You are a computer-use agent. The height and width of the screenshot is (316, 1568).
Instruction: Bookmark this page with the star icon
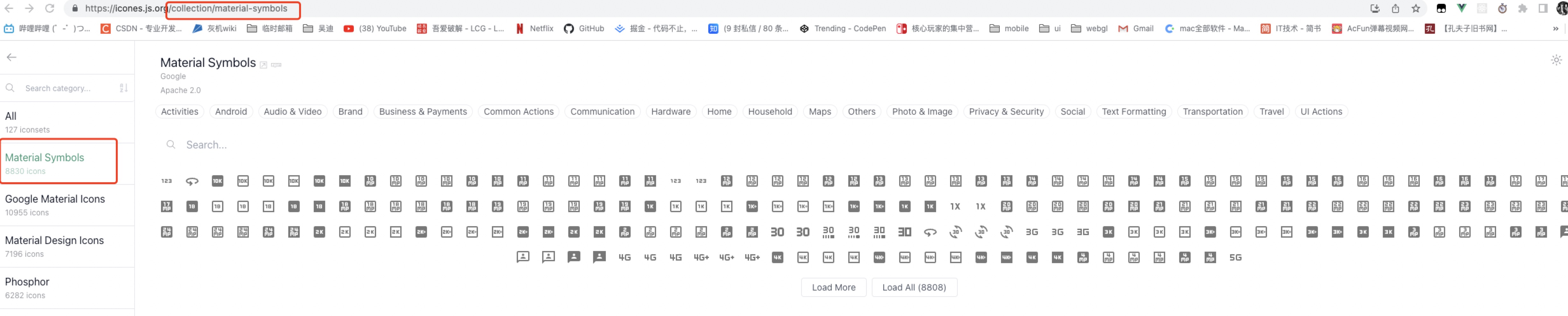[x=1416, y=9]
